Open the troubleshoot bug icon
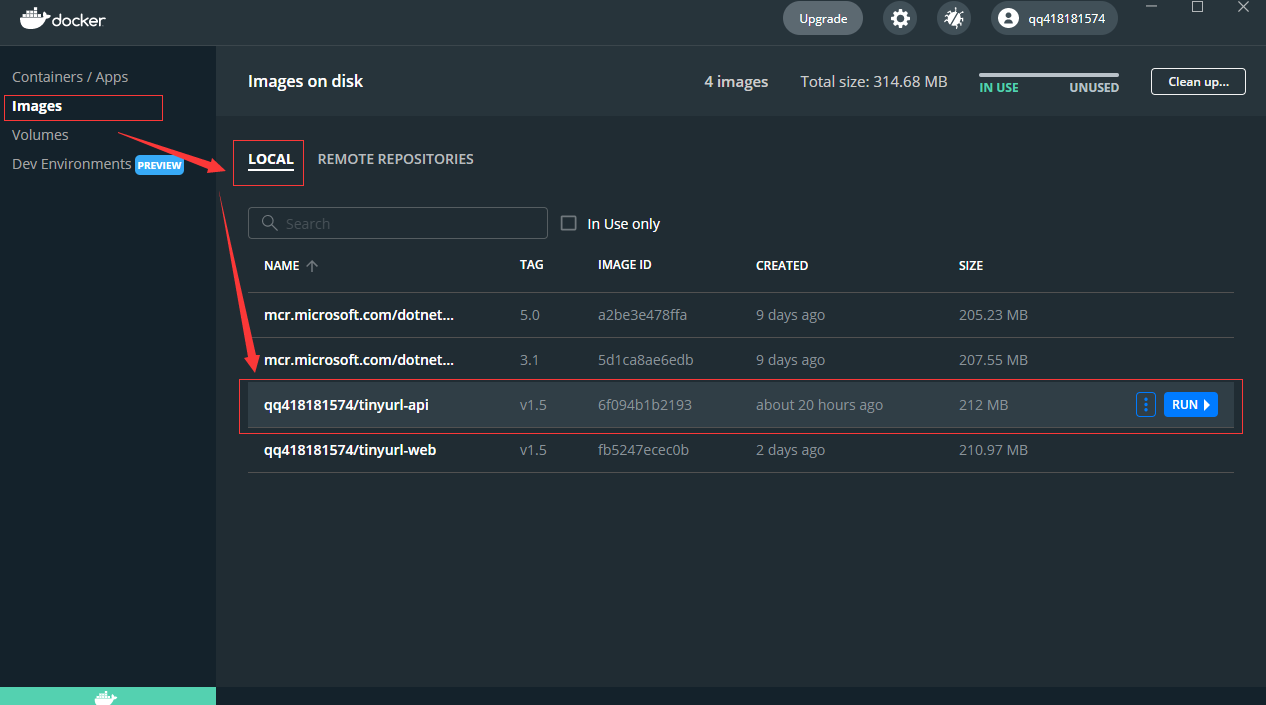This screenshot has height=705, width=1266. pyautogui.click(x=954, y=18)
